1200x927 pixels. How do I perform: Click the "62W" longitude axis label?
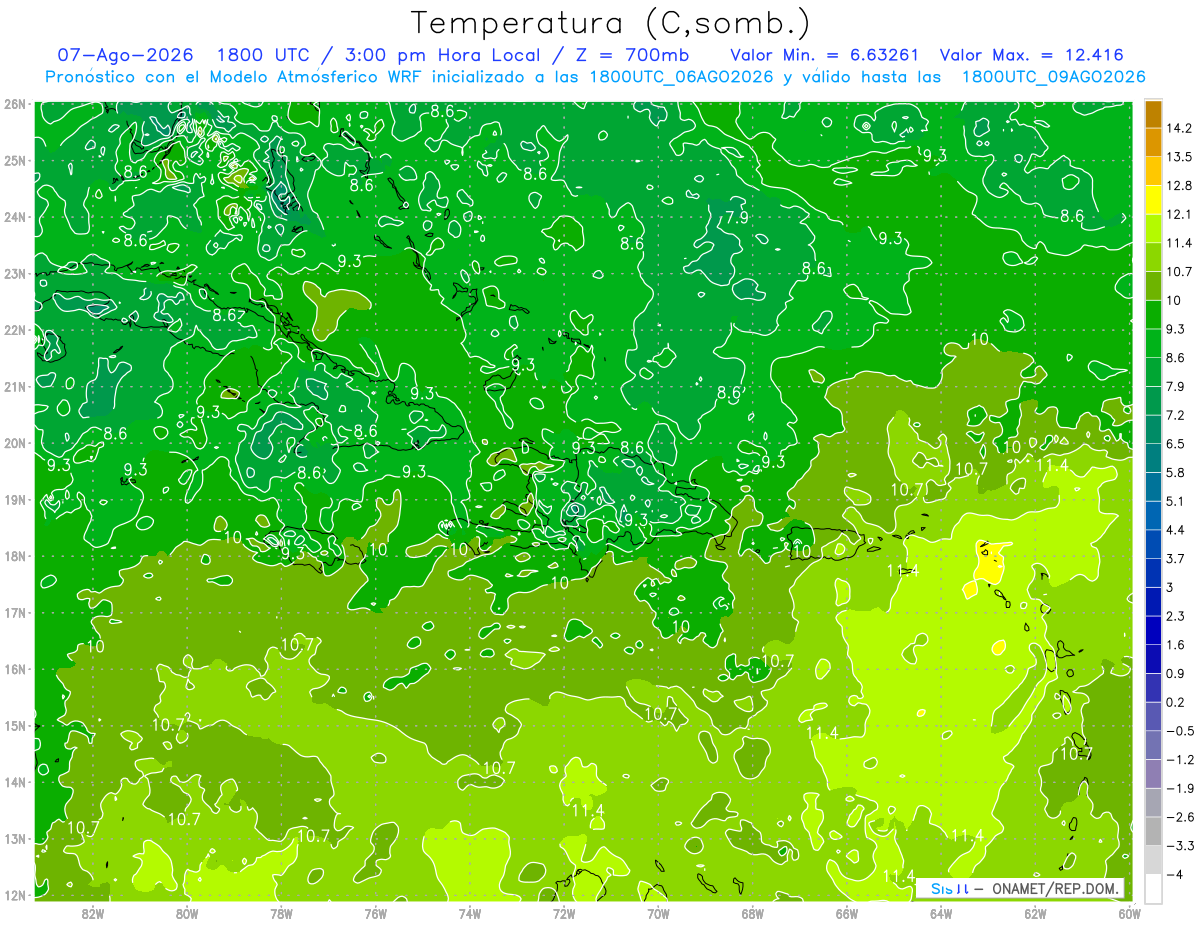[1036, 913]
